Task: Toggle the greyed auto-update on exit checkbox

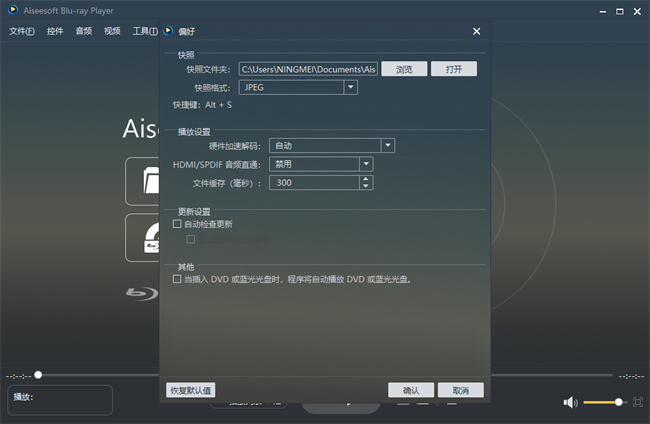Action: coord(191,239)
